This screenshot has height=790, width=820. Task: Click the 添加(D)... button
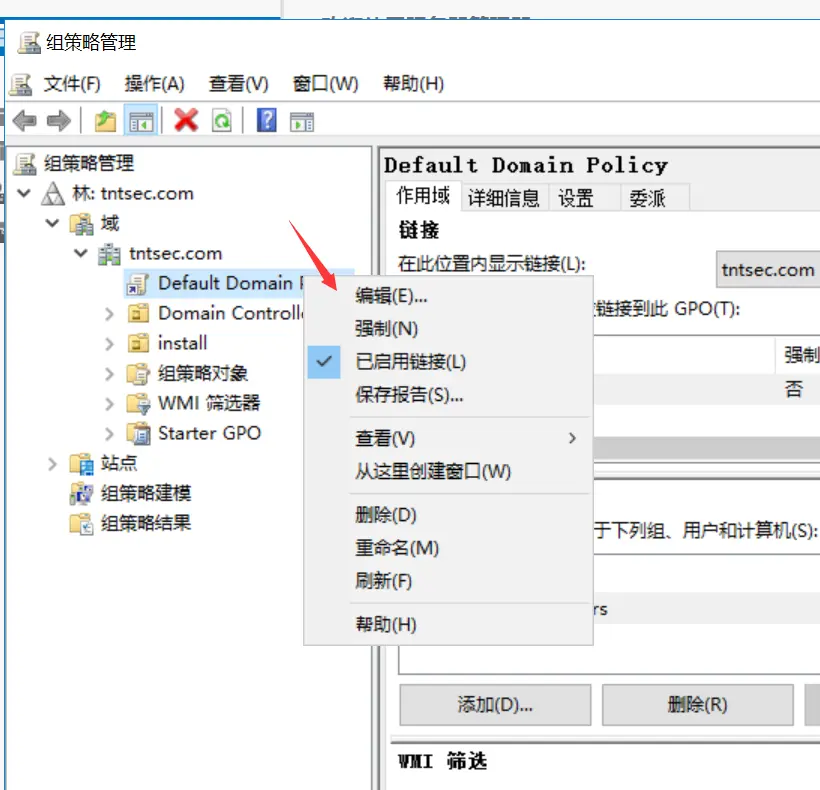point(495,705)
